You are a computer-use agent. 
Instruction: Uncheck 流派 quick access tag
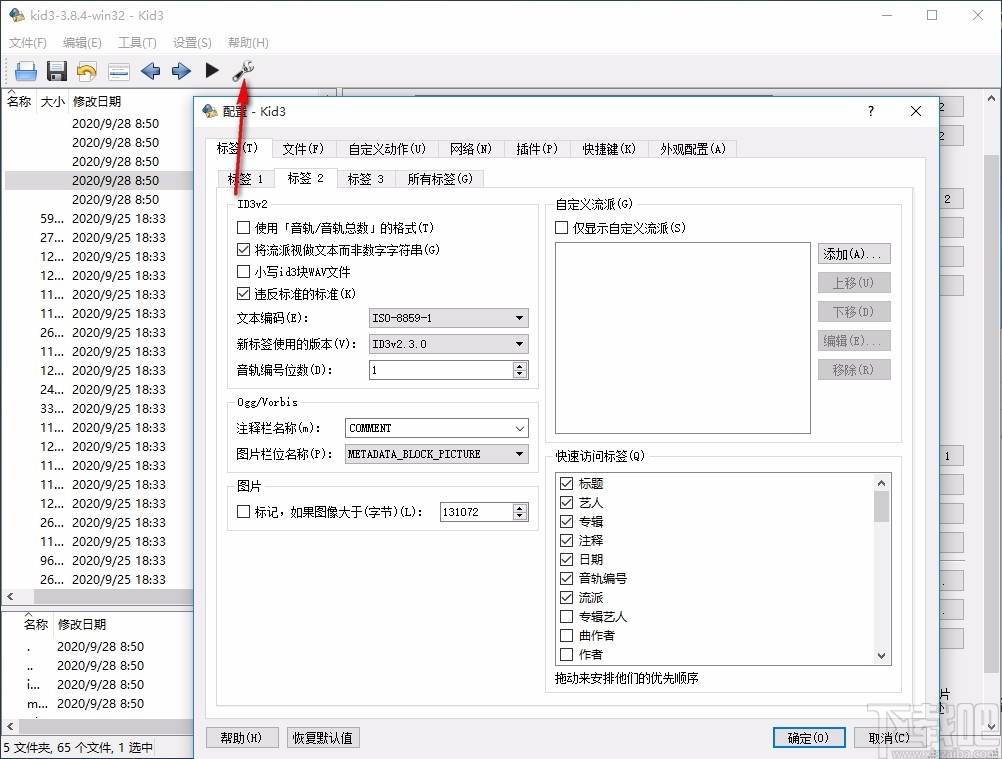point(566,597)
